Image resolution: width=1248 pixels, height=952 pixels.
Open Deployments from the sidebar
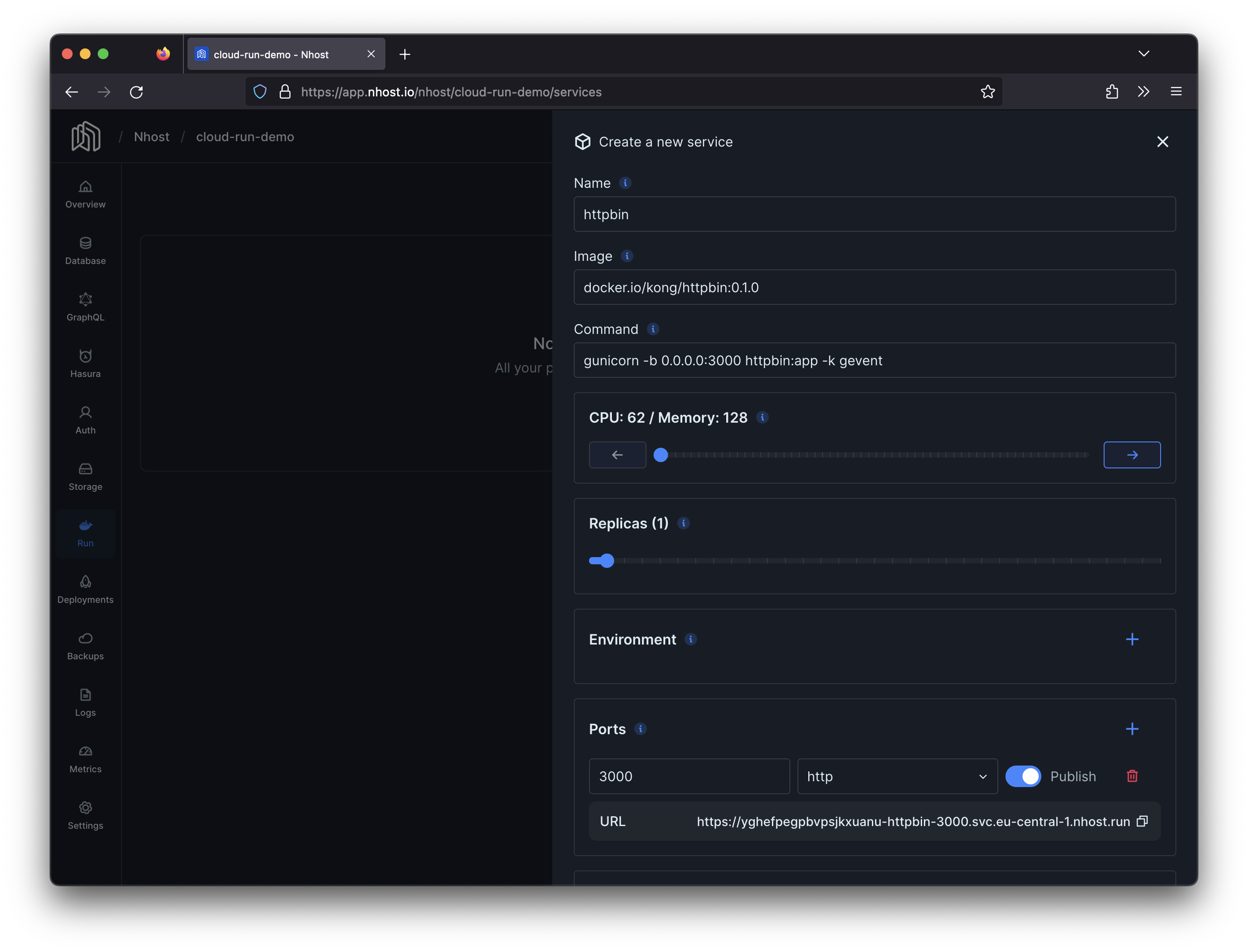(x=85, y=589)
